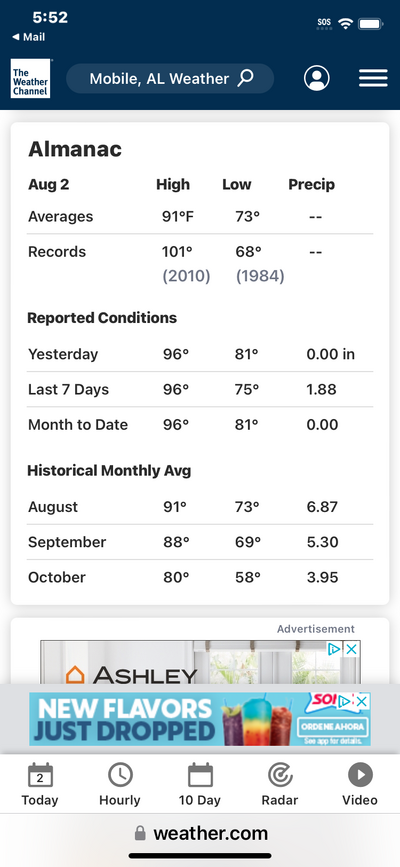Open the 10 Day forecast tab
This screenshot has width=400, height=867.
200,784
